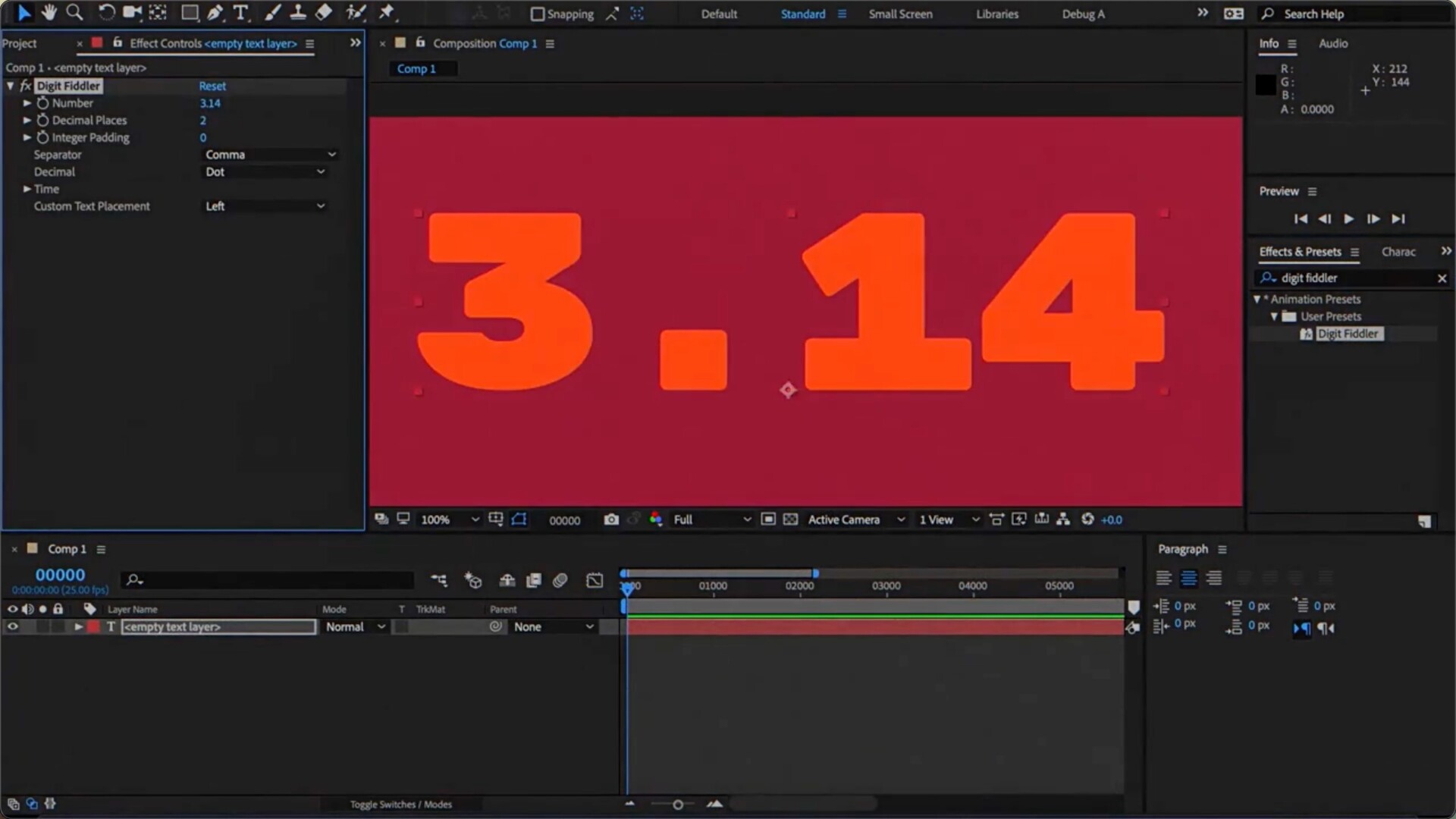Select the Eraser tool

tap(324, 12)
